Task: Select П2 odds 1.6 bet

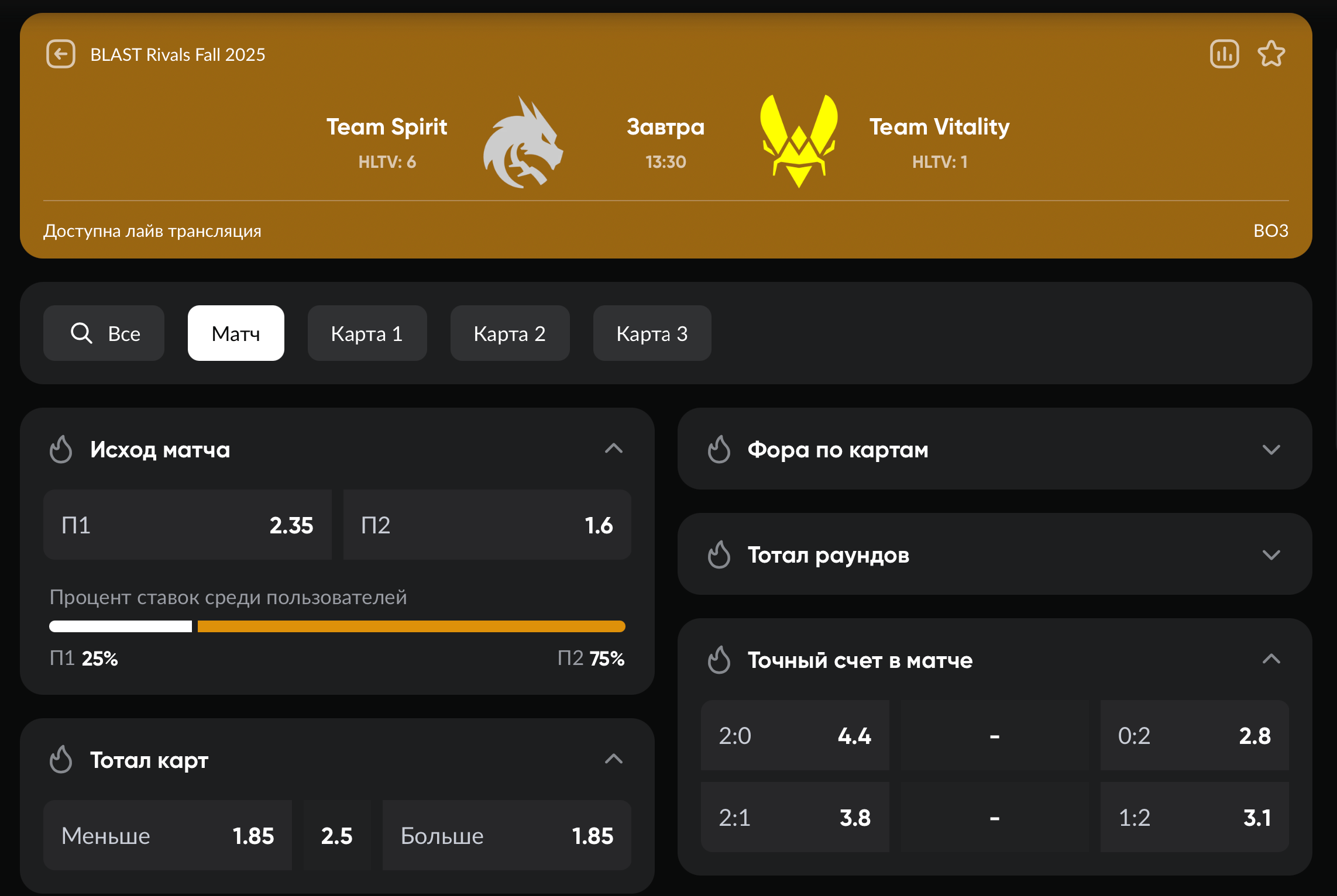Action: pyautogui.click(x=487, y=525)
